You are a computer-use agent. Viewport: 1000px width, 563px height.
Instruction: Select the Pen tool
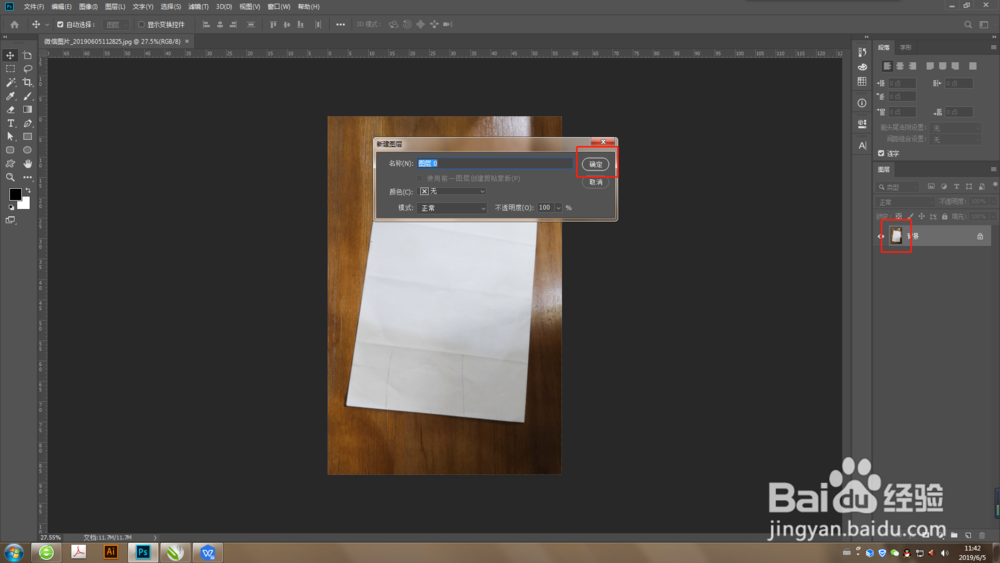click(27, 123)
